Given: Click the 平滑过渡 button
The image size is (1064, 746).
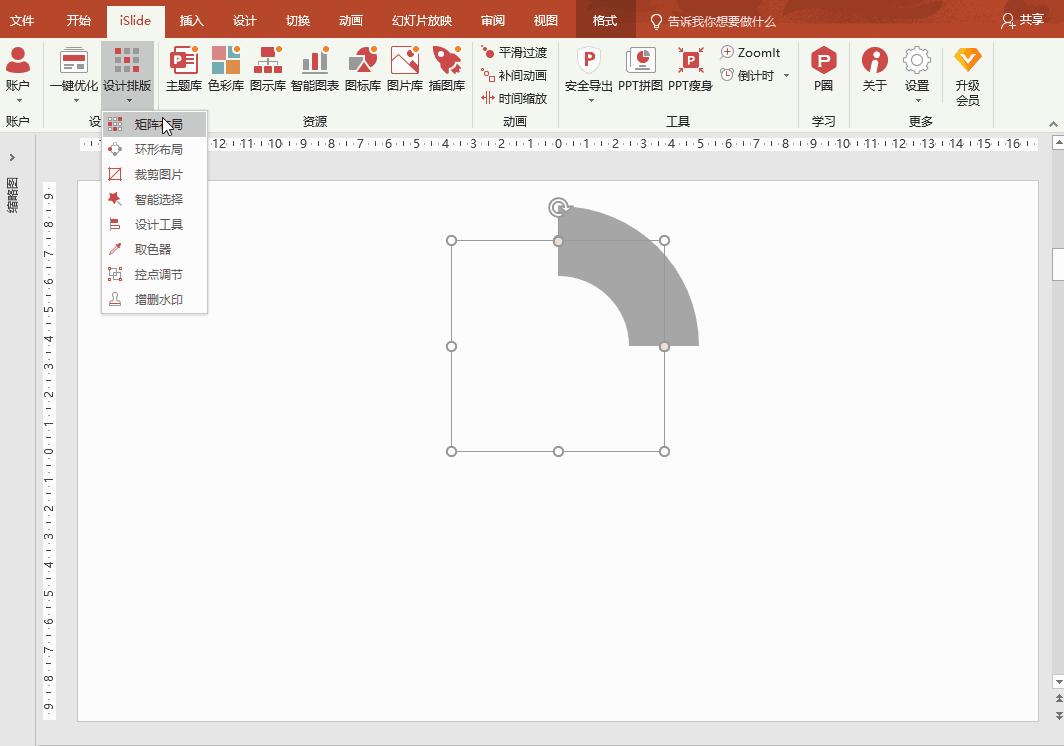Looking at the screenshot, I should (514, 52).
